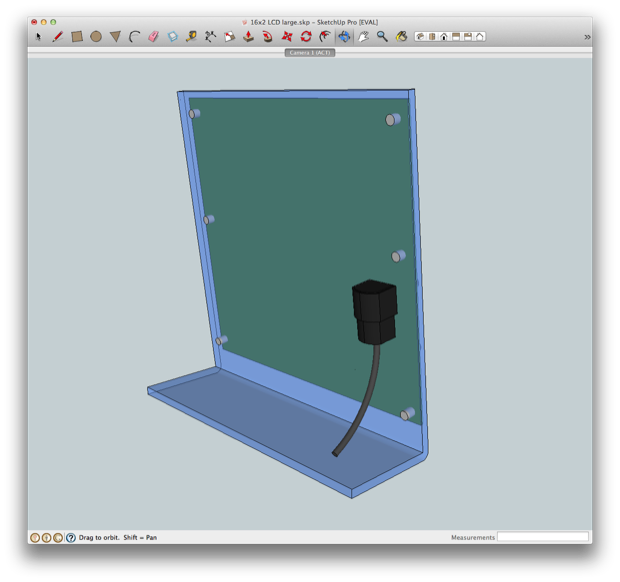Switch to Top standard view

pyautogui.click(x=432, y=37)
